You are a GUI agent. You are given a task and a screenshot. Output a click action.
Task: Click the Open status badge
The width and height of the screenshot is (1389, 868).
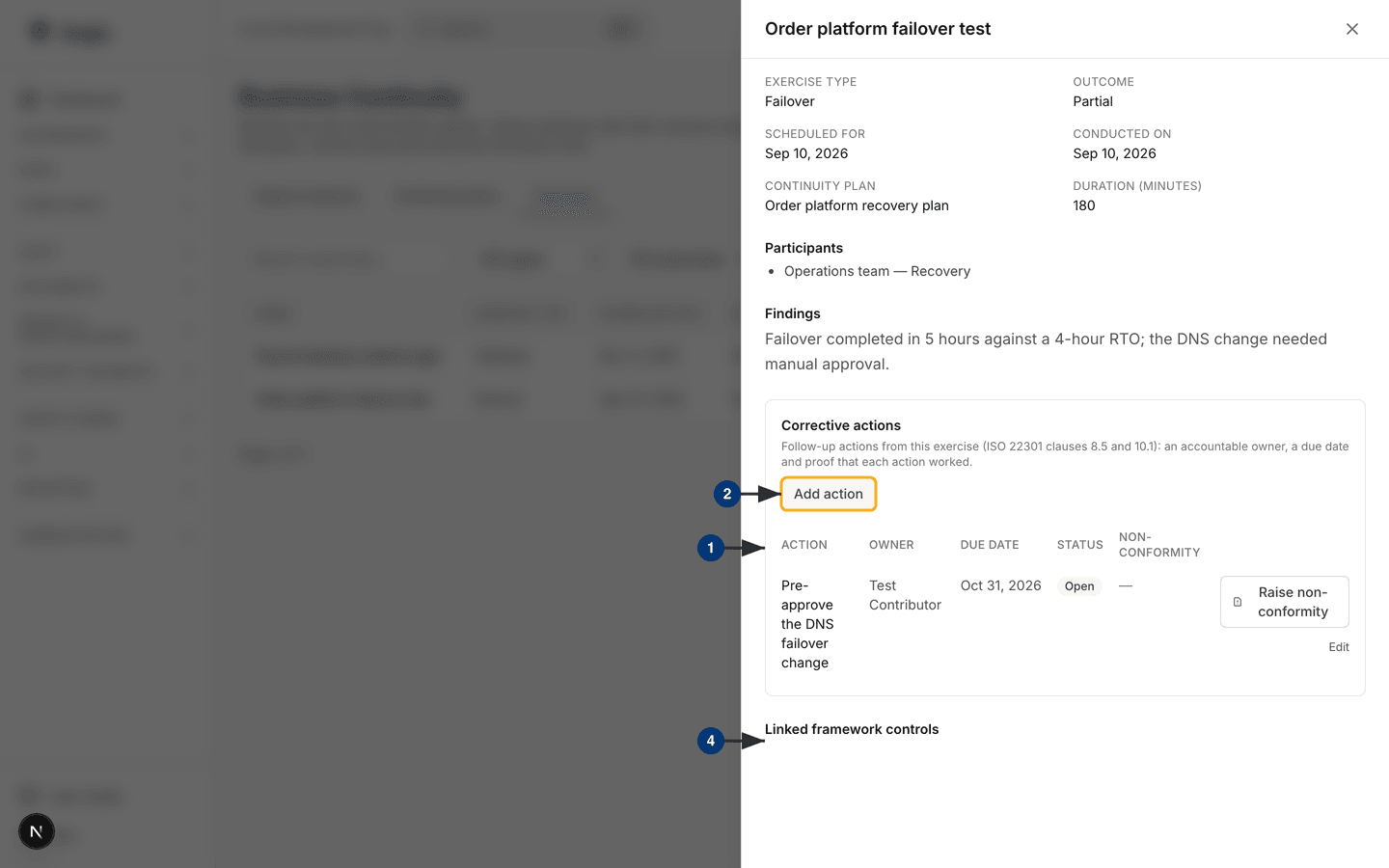point(1079,586)
